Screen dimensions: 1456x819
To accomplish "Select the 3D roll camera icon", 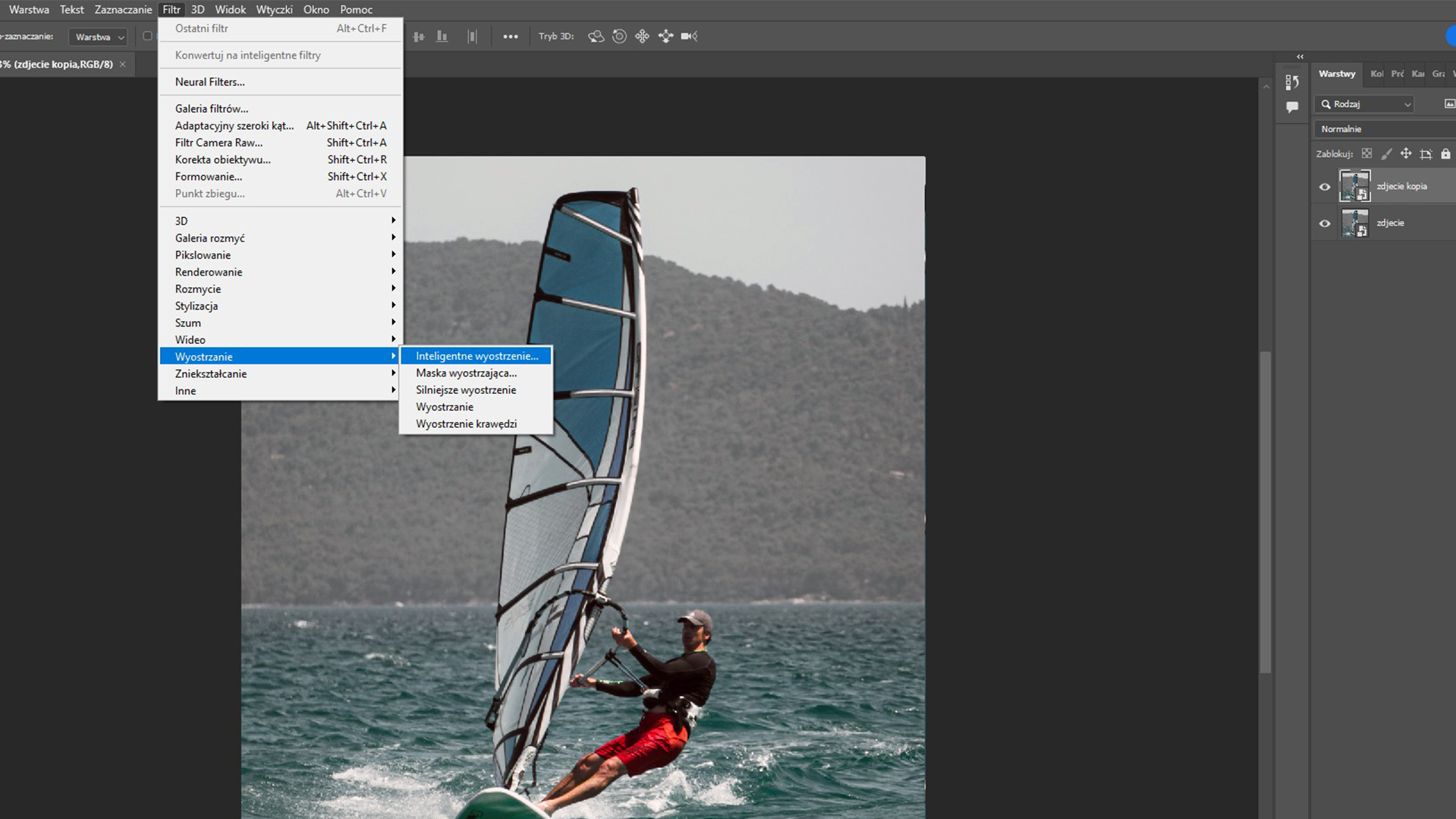I will pos(619,36).
